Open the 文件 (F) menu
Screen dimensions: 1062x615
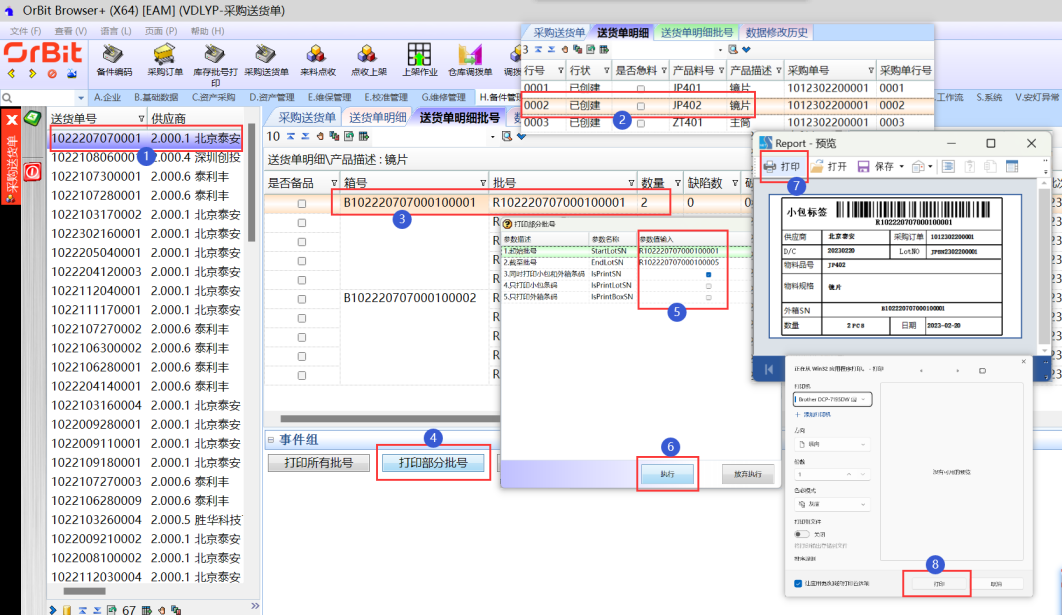(25, 31)
